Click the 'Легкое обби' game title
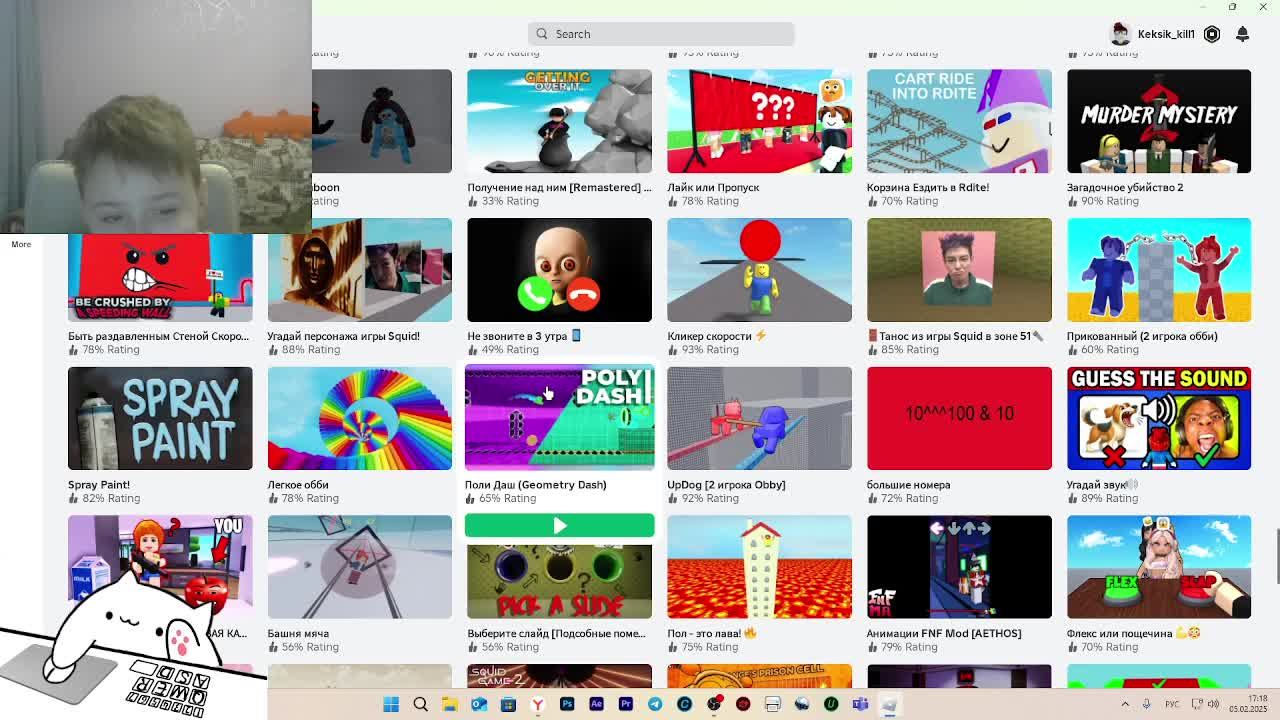This screenshot has width=1280, height=720. click(298, 485)
